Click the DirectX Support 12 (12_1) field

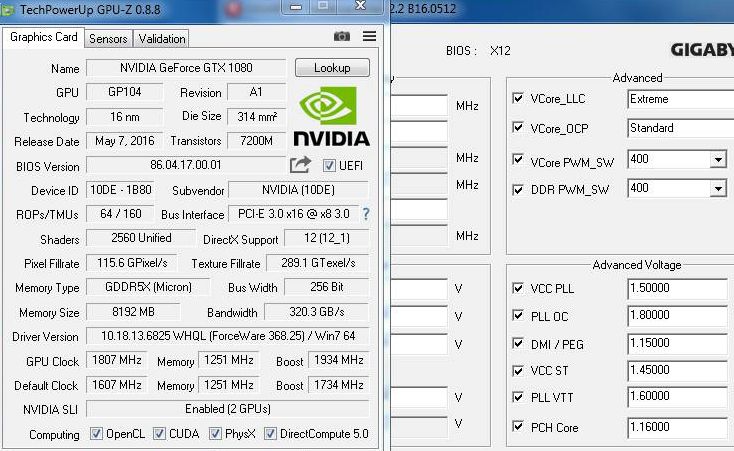pos(327,238)
